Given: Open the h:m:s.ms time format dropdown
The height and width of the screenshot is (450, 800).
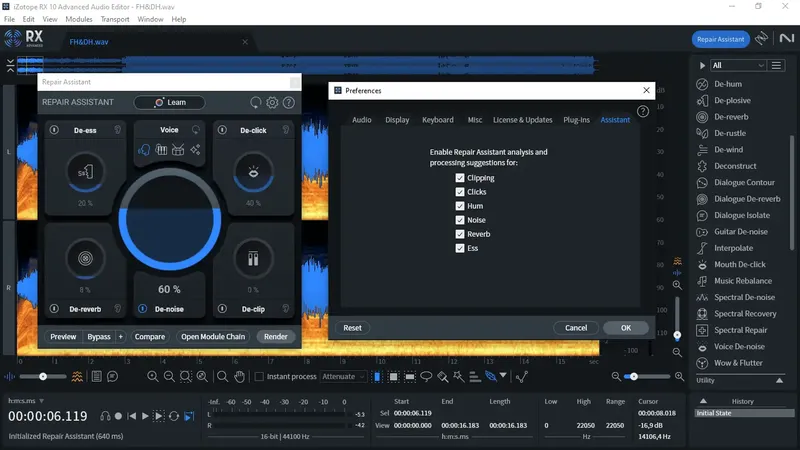Looking at the screenshot, I should coord(26,401).
